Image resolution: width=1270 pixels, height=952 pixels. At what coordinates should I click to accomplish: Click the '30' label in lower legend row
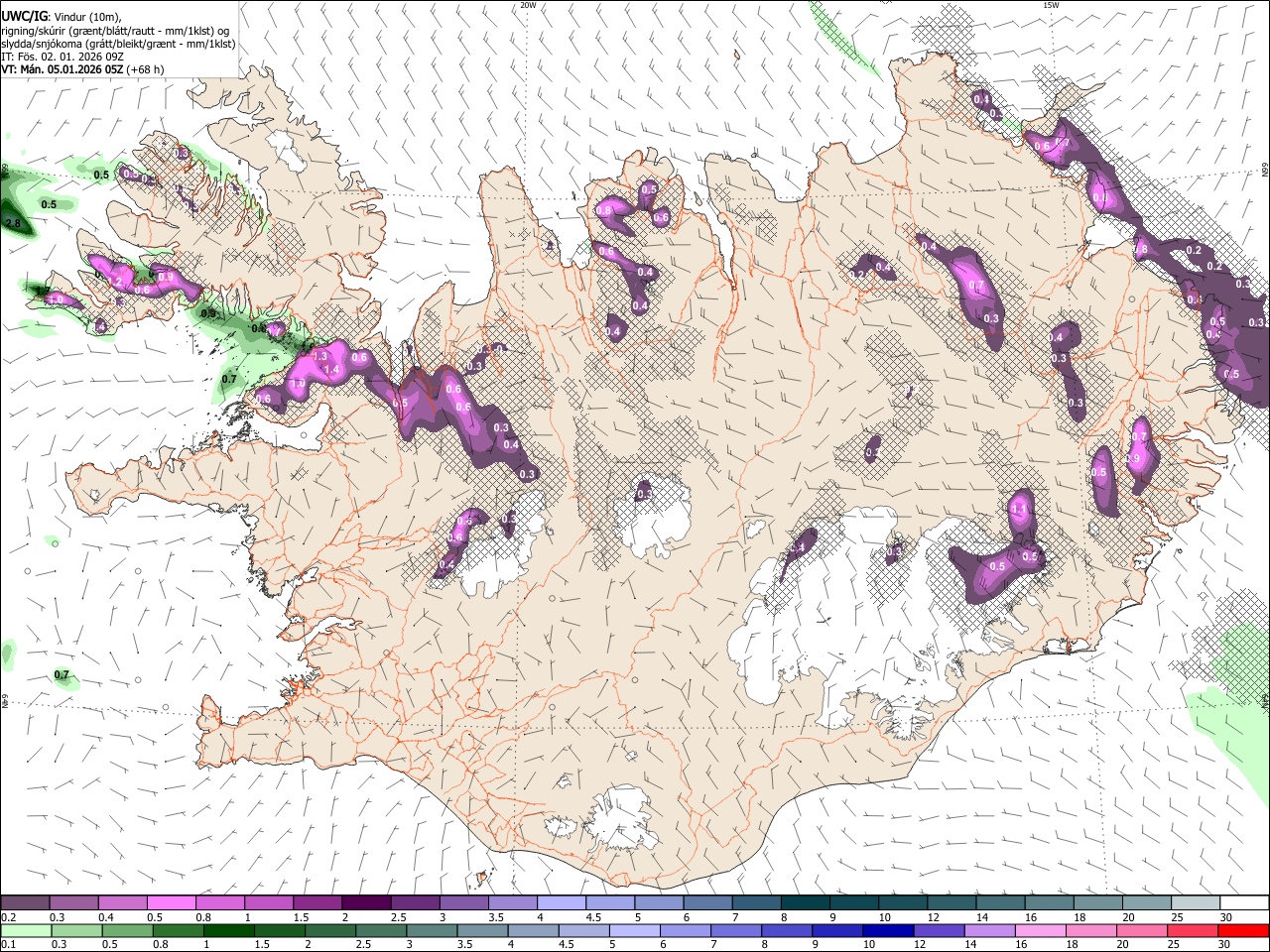coord(1223,944)
